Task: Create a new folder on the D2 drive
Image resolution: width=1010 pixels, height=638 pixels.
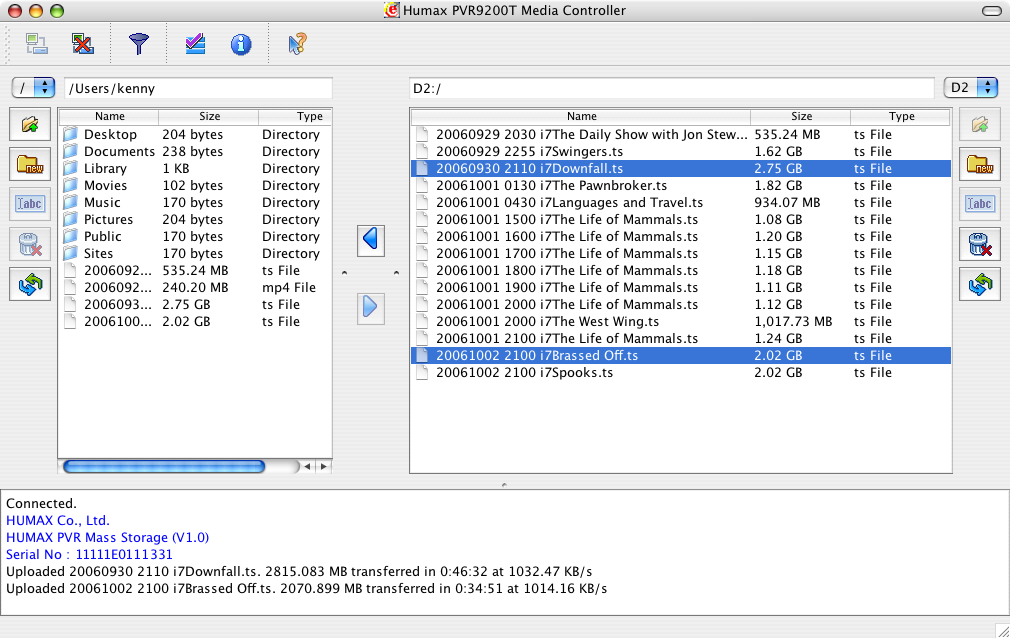Action: point(980,164)
